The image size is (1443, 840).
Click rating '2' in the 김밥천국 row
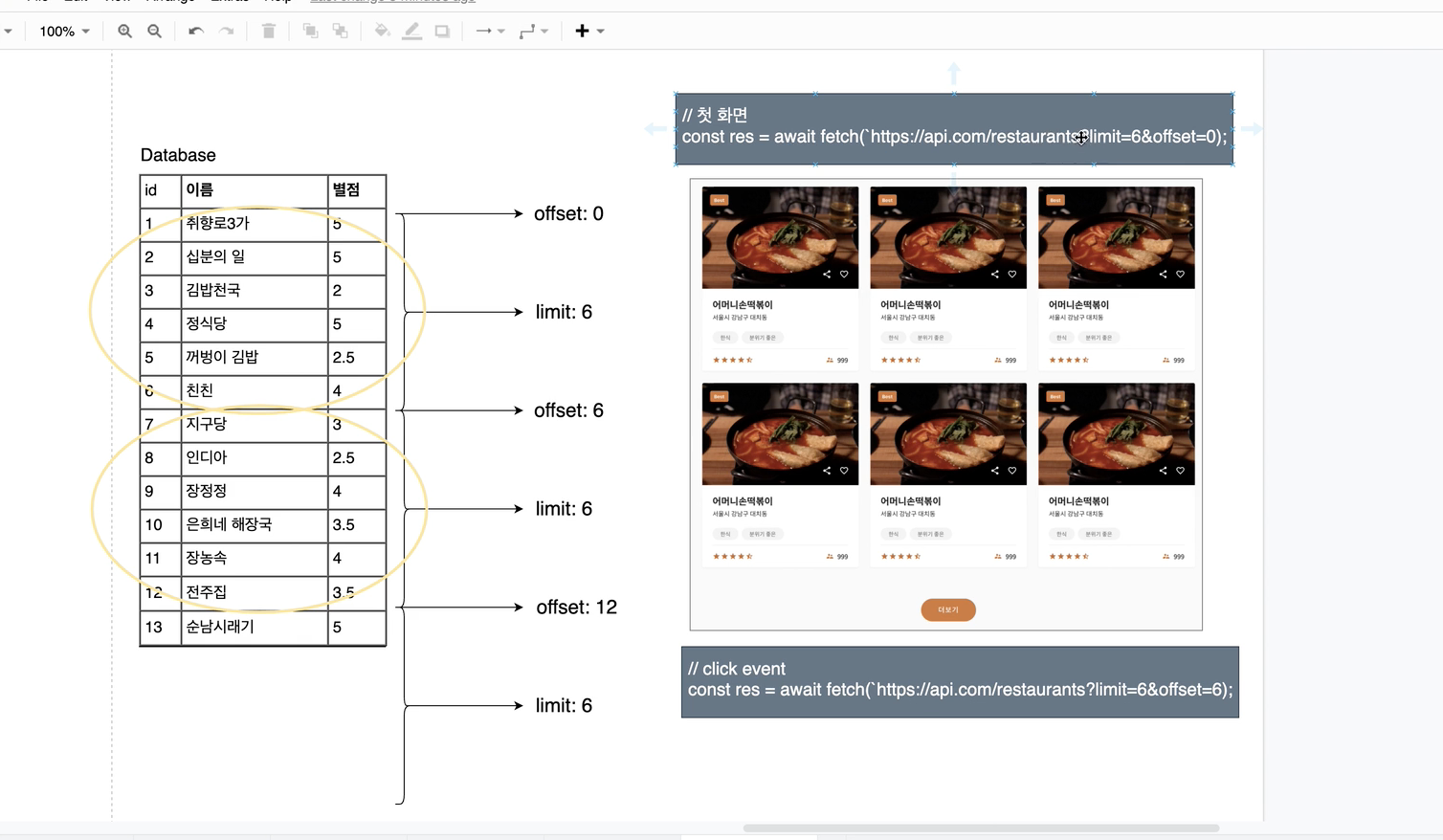357,291
